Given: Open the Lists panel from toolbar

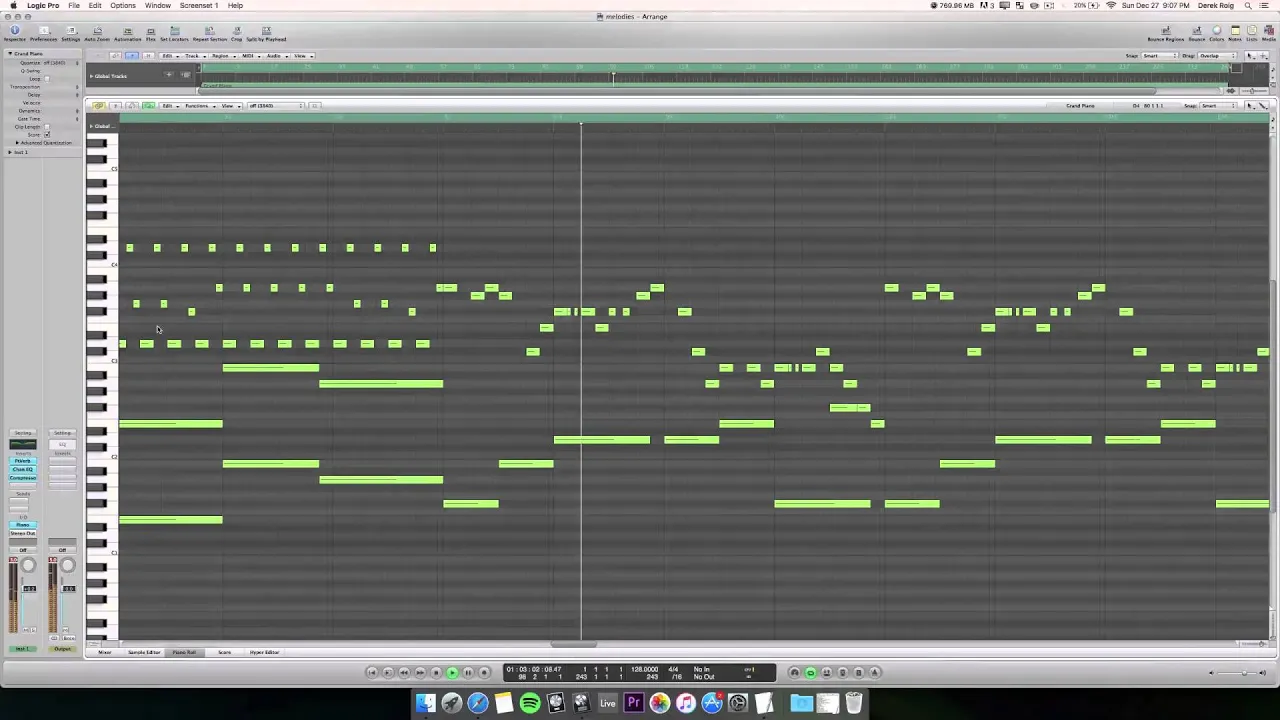Looking at the screenshot, I should click(1252, 34).
